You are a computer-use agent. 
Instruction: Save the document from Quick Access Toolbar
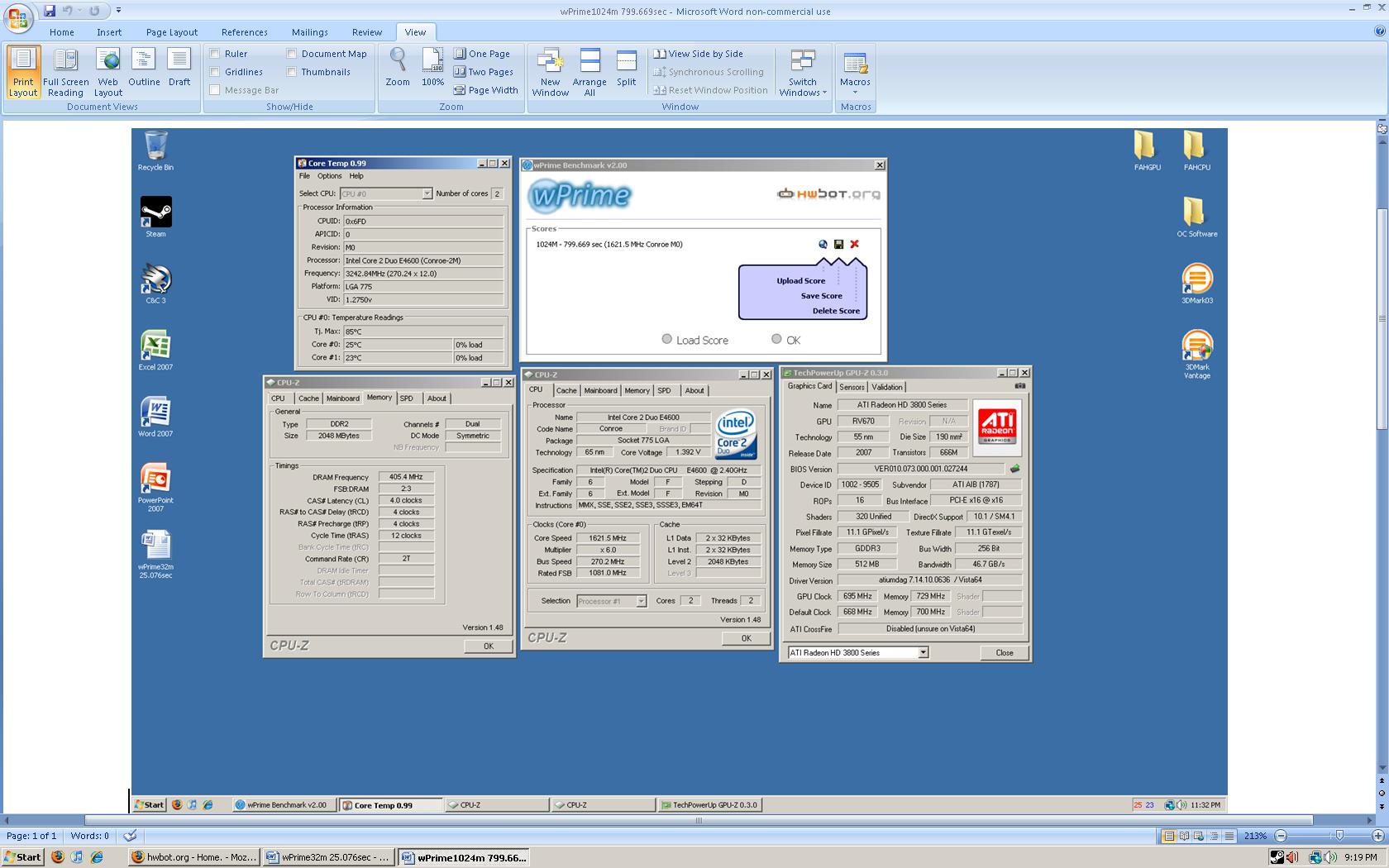50,11
